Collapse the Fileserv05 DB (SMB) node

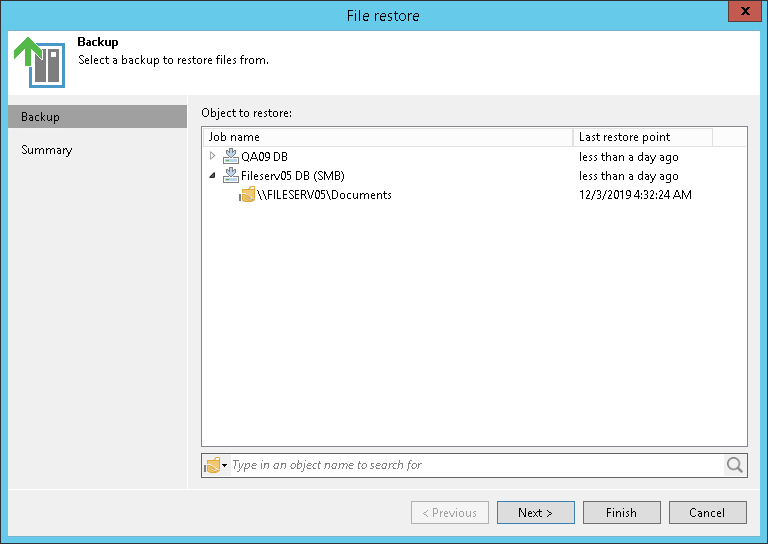coord(212,175)
